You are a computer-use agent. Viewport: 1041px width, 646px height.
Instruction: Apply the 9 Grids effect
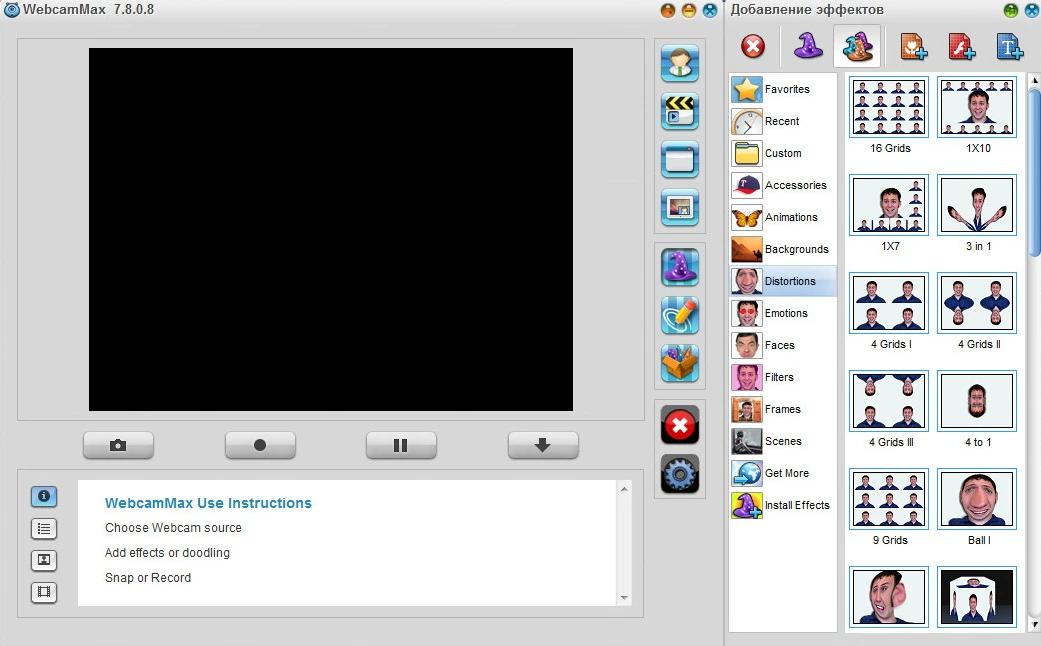tap(889, 499)
